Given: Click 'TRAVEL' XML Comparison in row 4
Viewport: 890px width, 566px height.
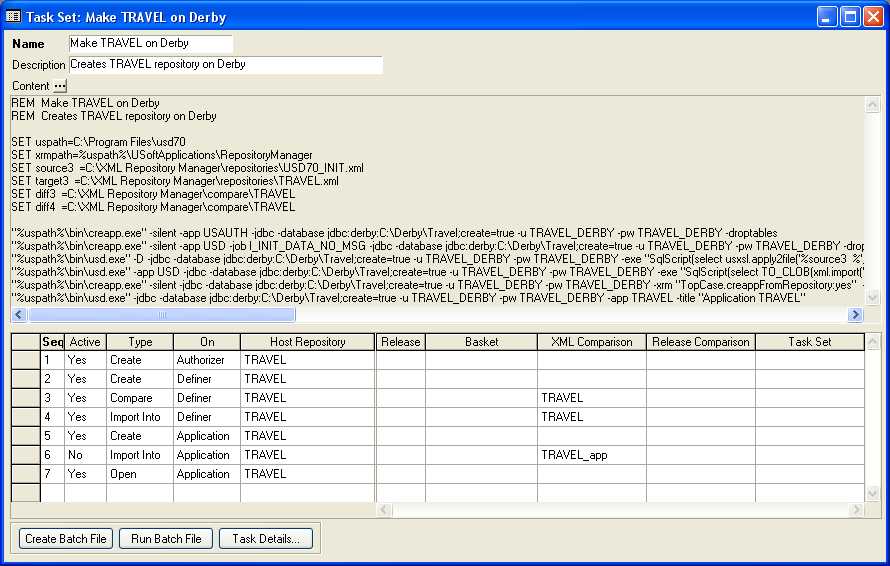Looking at the screenshot, I should coord(591,417).
